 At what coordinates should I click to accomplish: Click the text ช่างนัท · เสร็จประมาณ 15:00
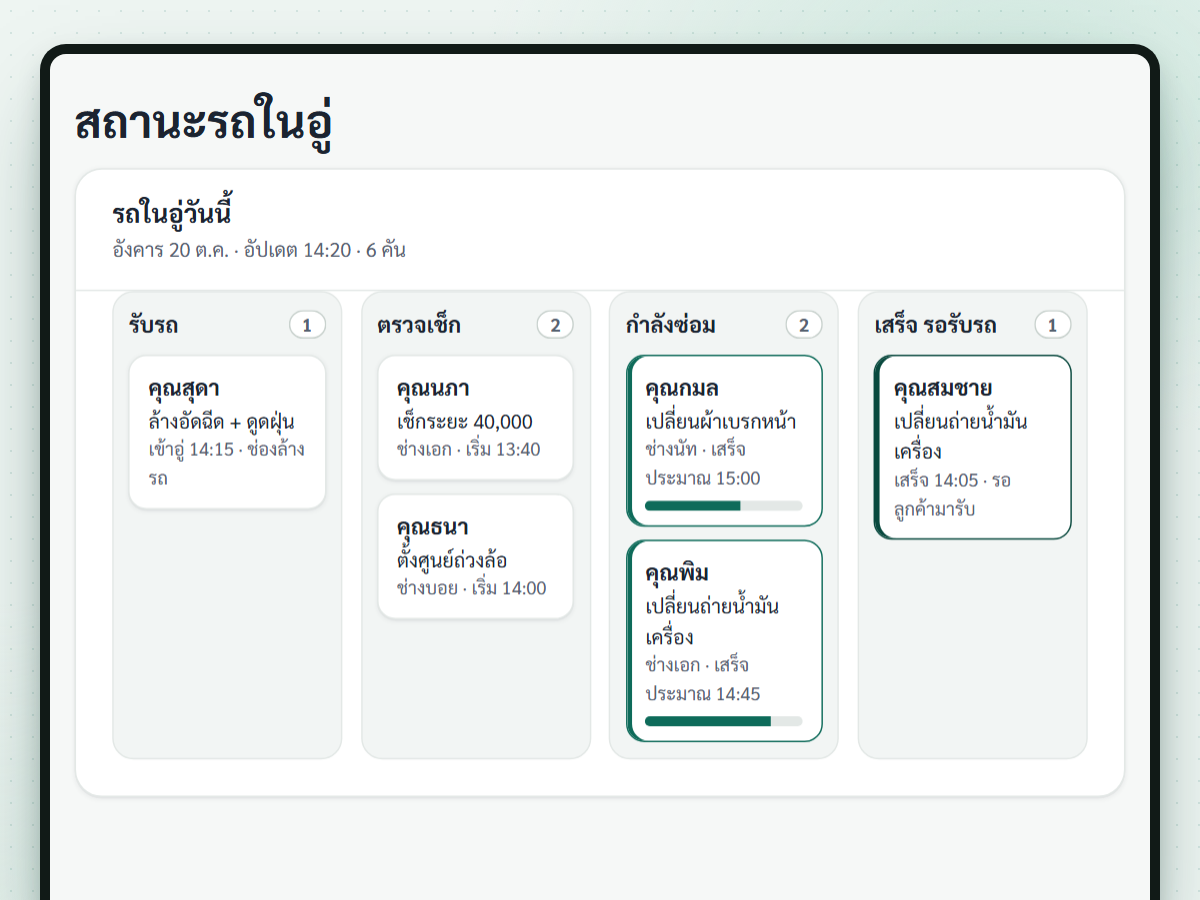point(703,464)
